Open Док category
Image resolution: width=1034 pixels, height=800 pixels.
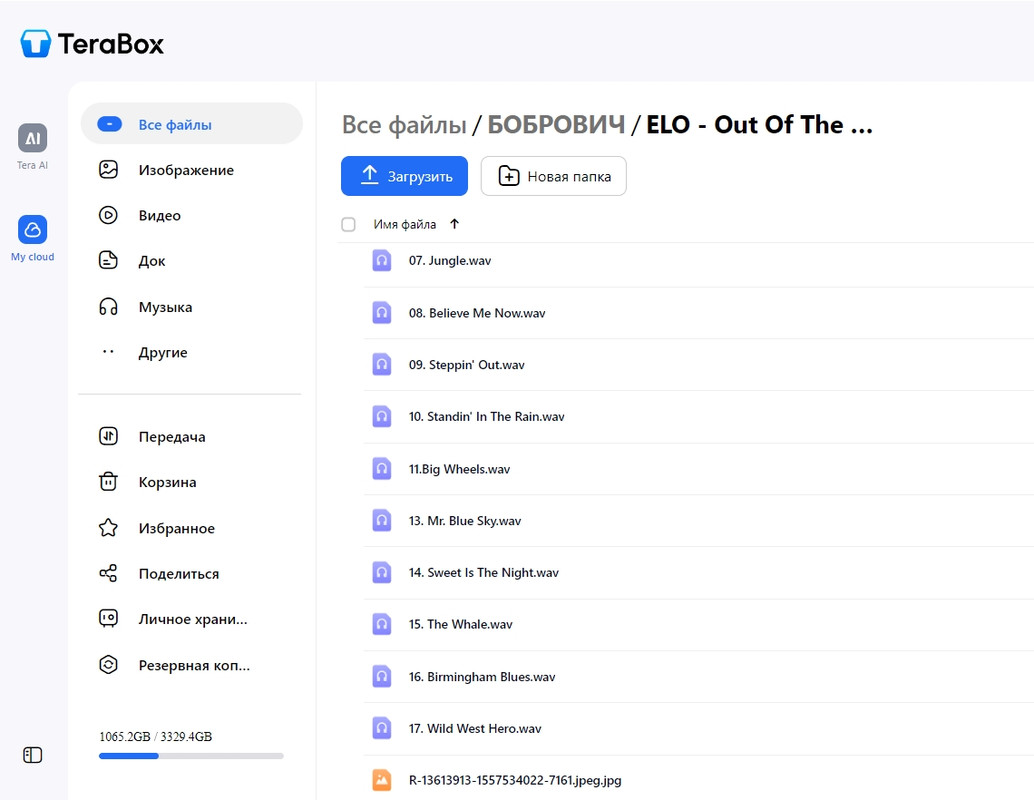tap(152, 261)
